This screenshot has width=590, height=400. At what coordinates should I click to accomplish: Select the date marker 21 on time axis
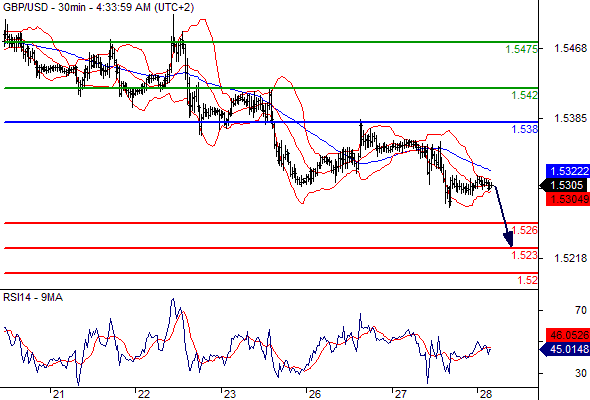click(58, 394)
